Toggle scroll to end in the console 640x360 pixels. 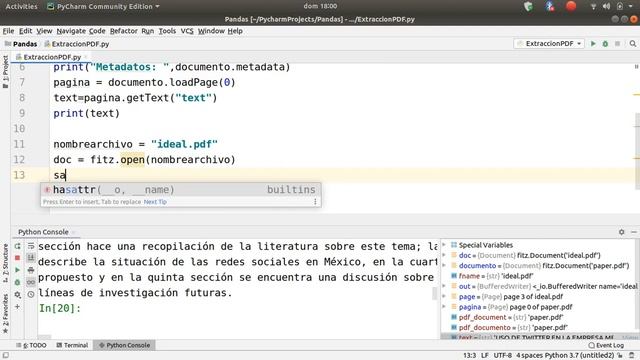click(x=31, y=258)
